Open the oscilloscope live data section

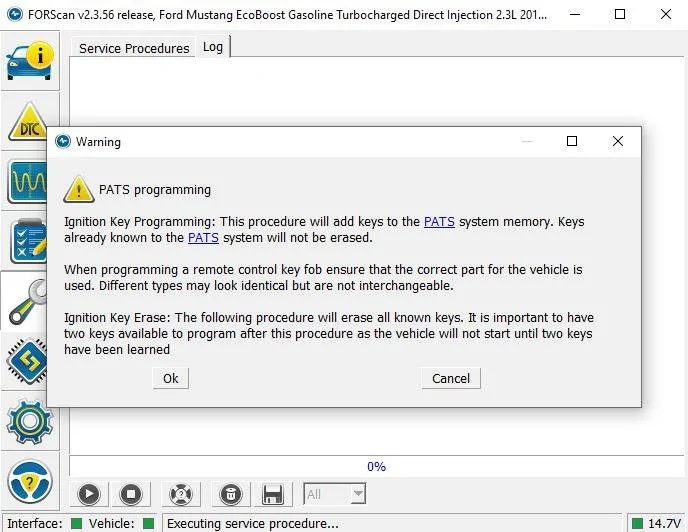click(29, 182)
